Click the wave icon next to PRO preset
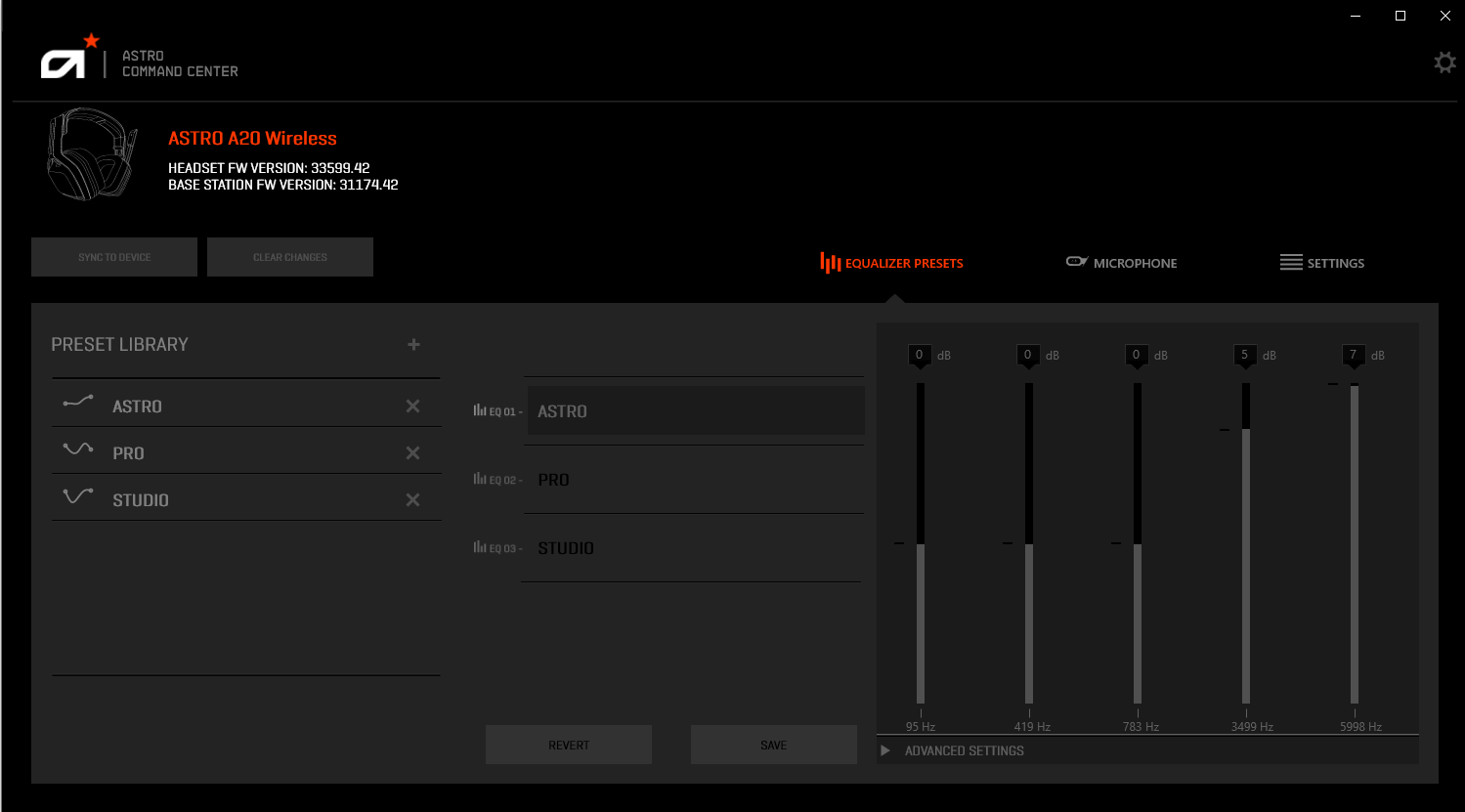The width and height of the screenshot is (1465, 812). click(x=77, y=450)
